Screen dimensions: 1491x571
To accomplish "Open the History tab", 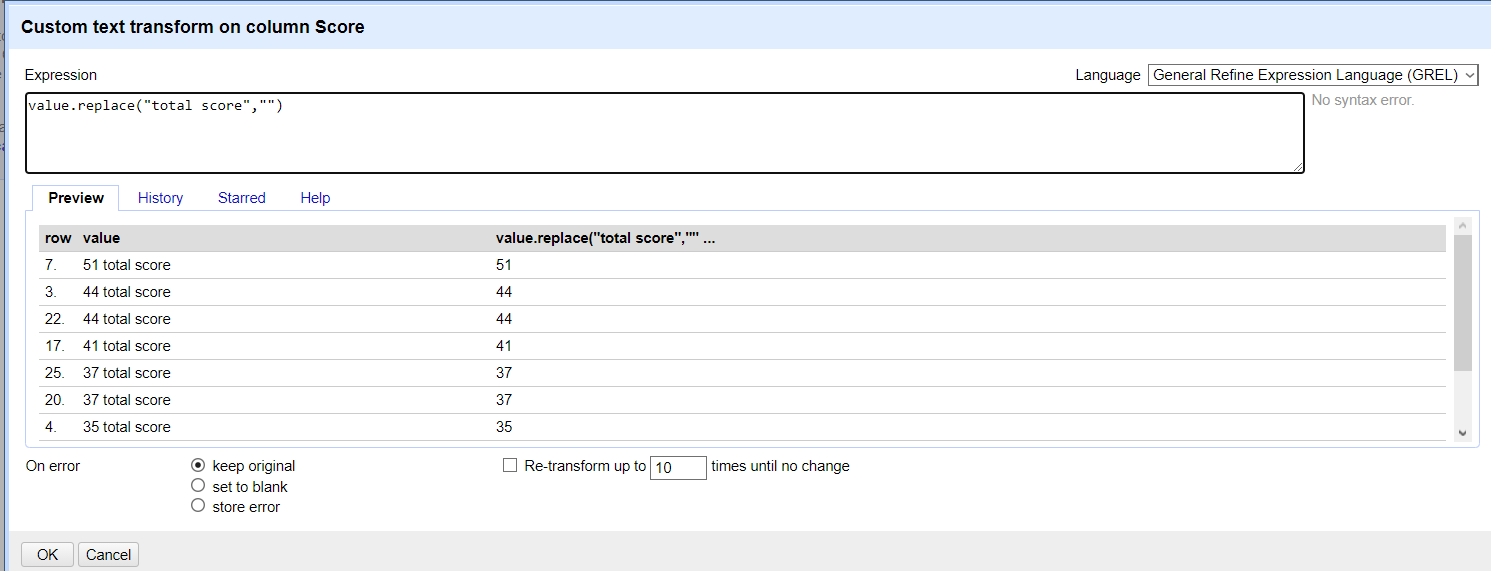I will coord(160,198).
